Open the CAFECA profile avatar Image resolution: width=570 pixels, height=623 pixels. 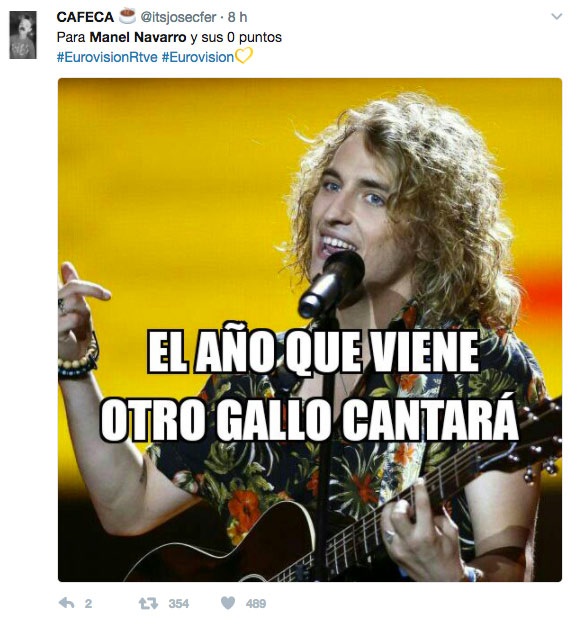coord(23,35)
